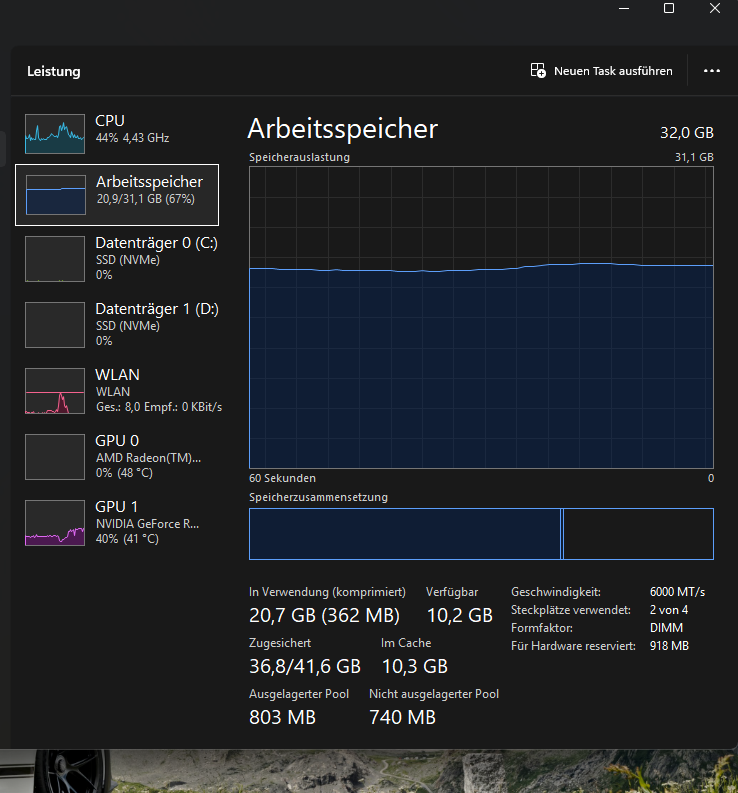738x793 pixels.
Task: Click Neuen Task ausführen button
Action: 601,71
